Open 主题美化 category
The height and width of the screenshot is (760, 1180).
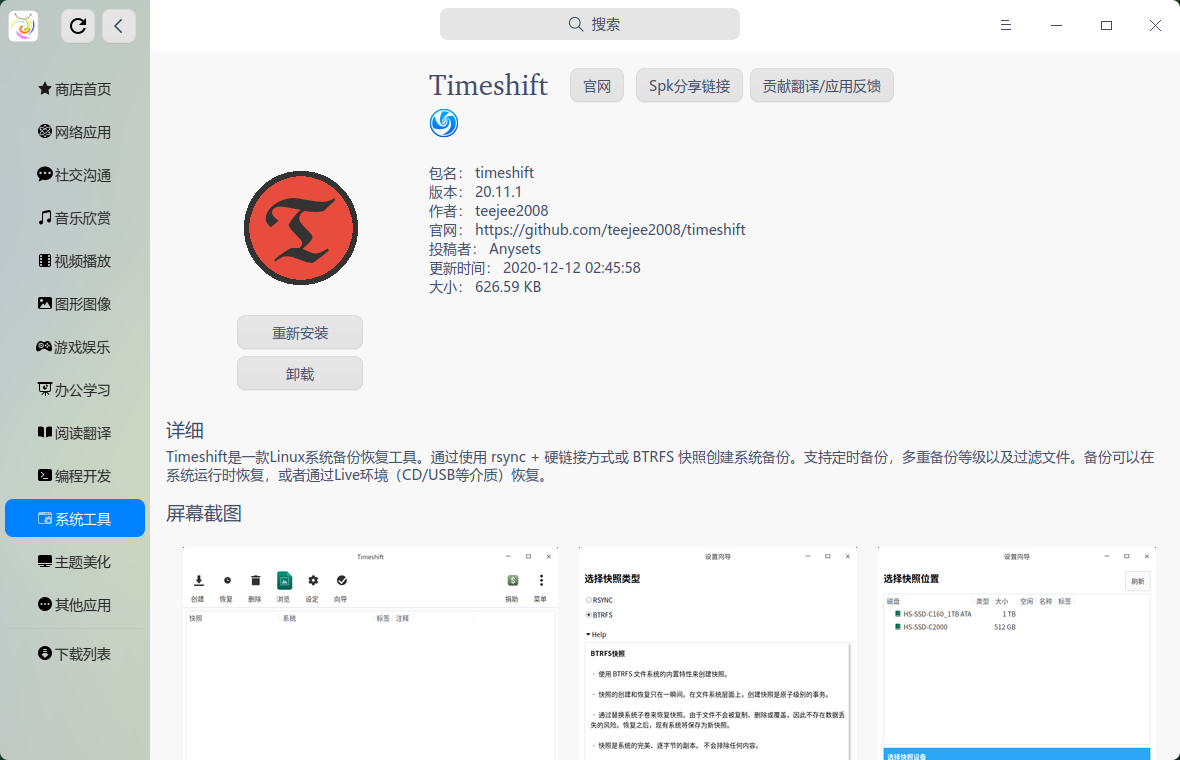pos(75,561)
